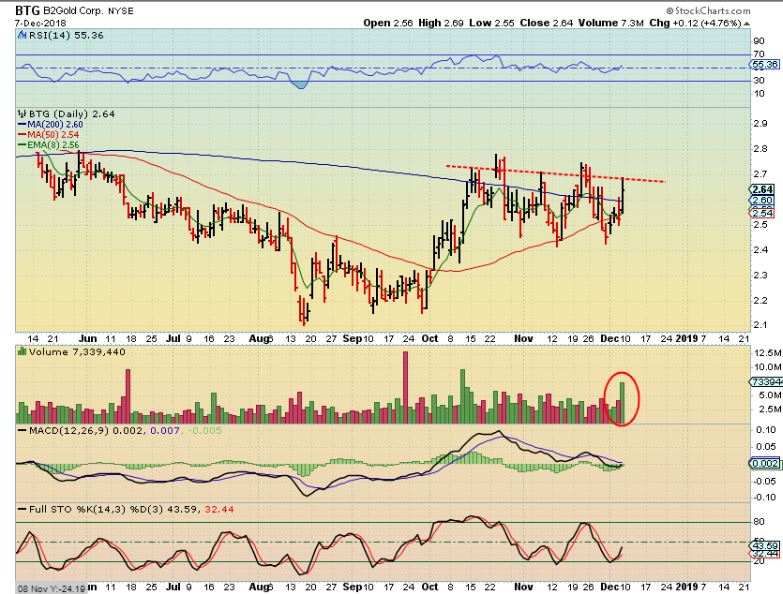Click the Close 2.64 value in header
This screenshot has width=783, height=594.
[546, 23]
